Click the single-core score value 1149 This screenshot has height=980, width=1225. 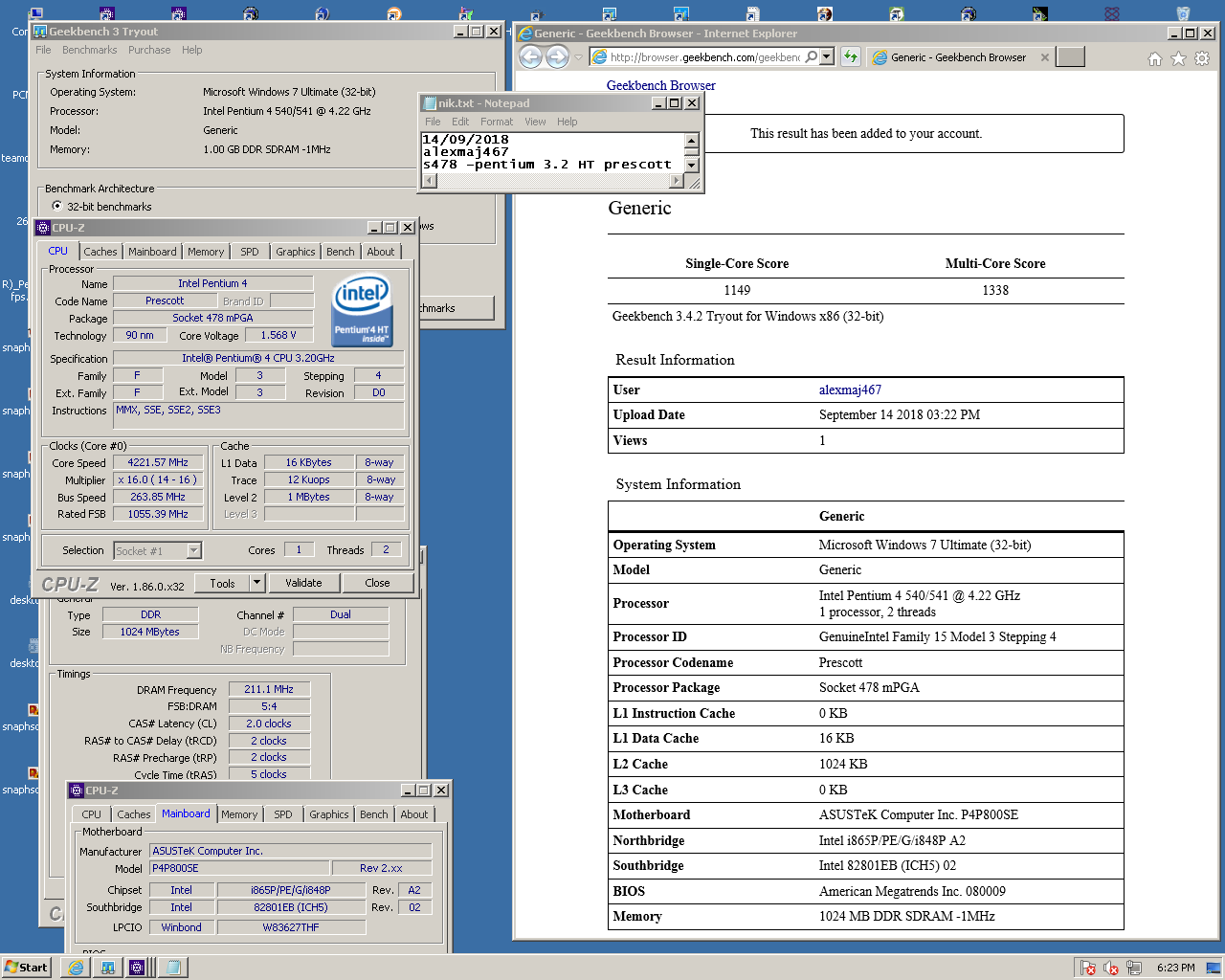(x=737, y=290)
